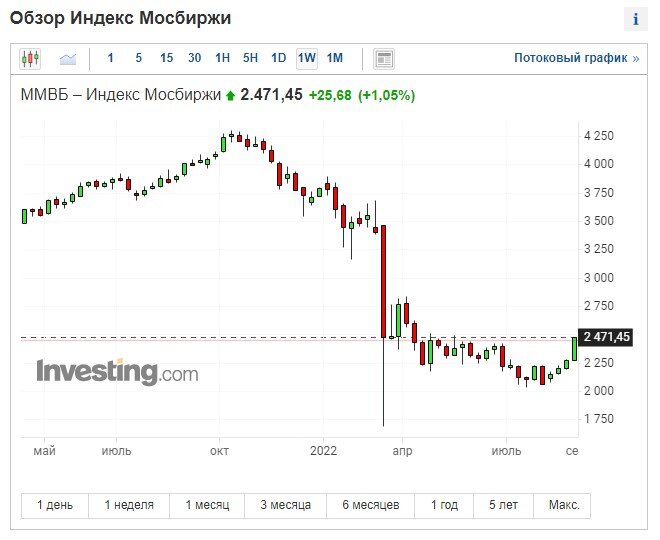660x540 pixels.
Task: Click the +25,68 change value
Action: [330, 95]
